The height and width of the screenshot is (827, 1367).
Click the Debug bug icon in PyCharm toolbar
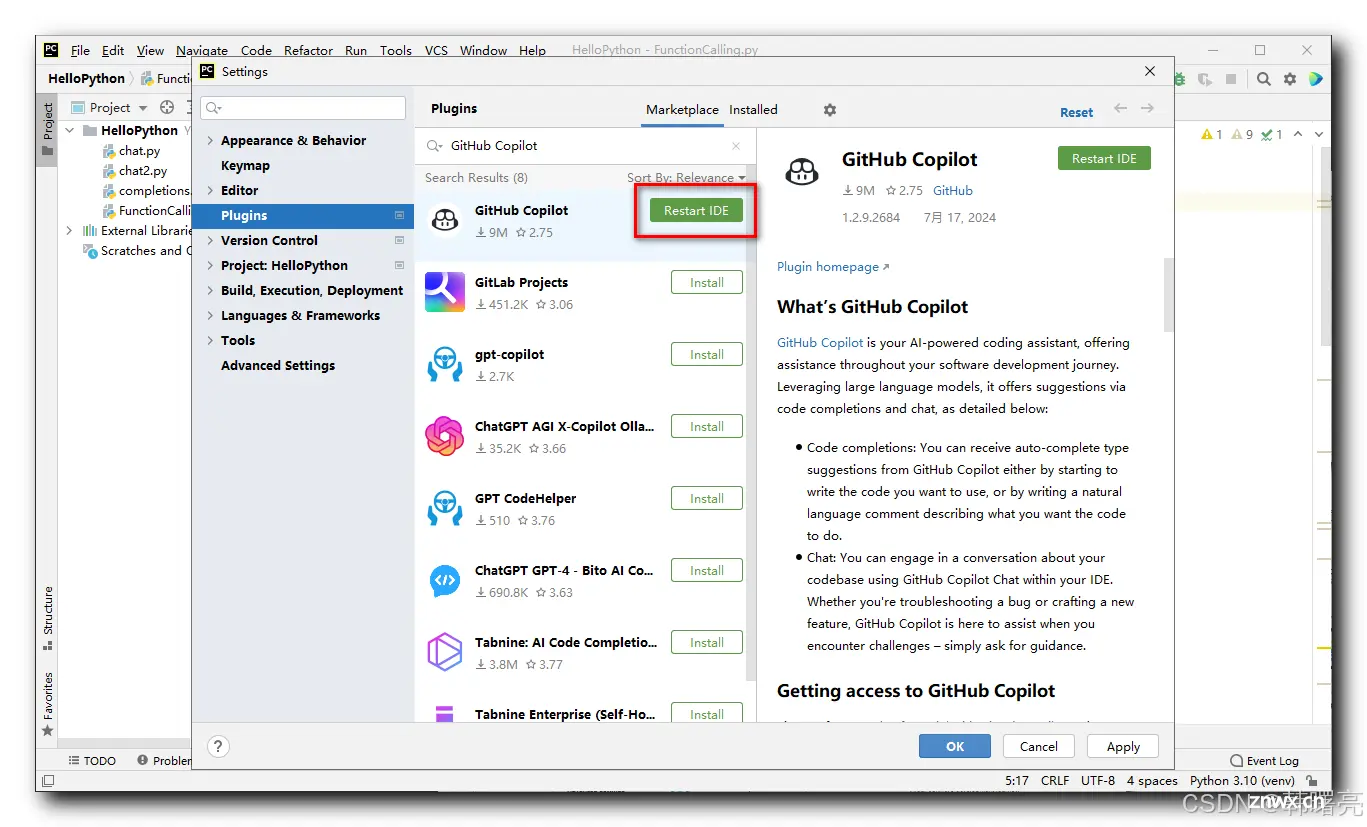tap(1181, 79)
